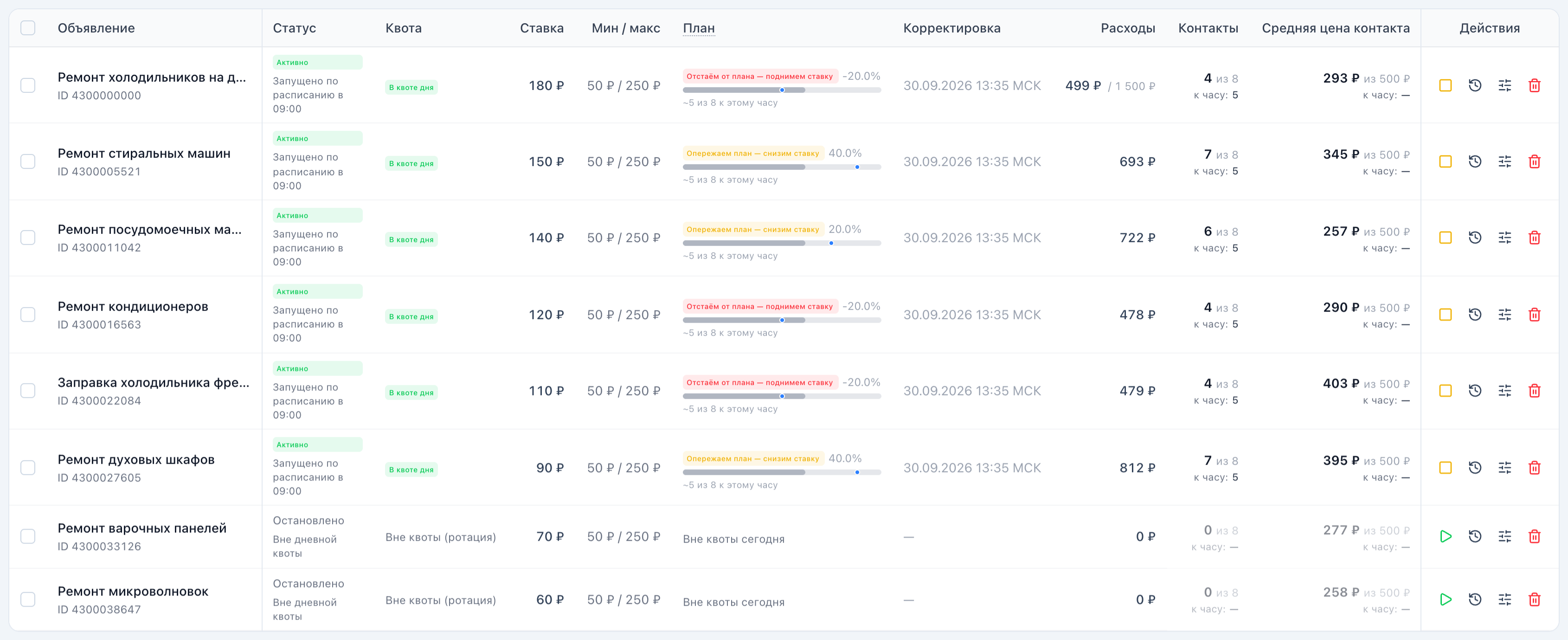Select the Ремонт холодильников row checkbox
1568x640 pixels.
[x=28, y=86]
